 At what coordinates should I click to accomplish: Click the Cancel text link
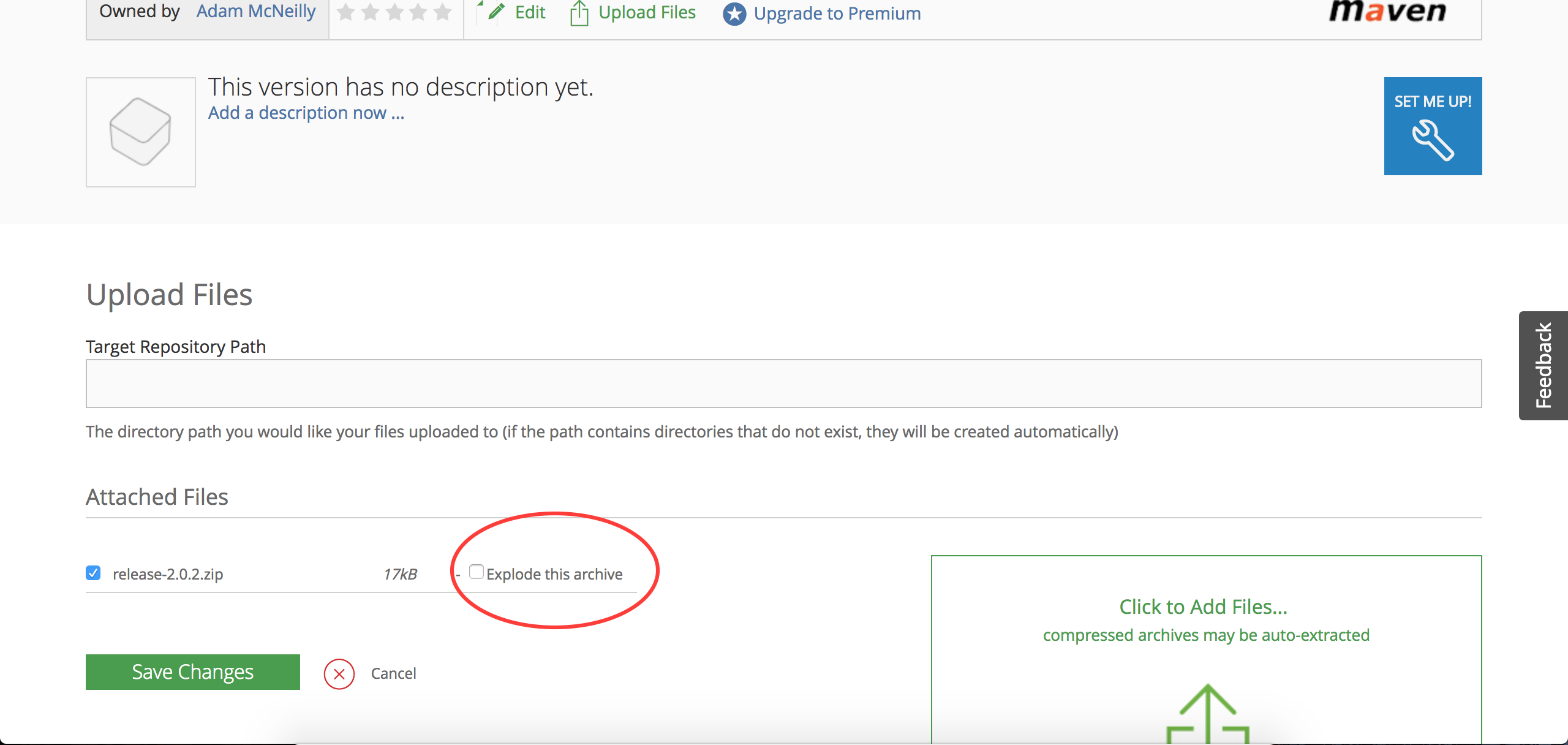[x=393, y=673]
